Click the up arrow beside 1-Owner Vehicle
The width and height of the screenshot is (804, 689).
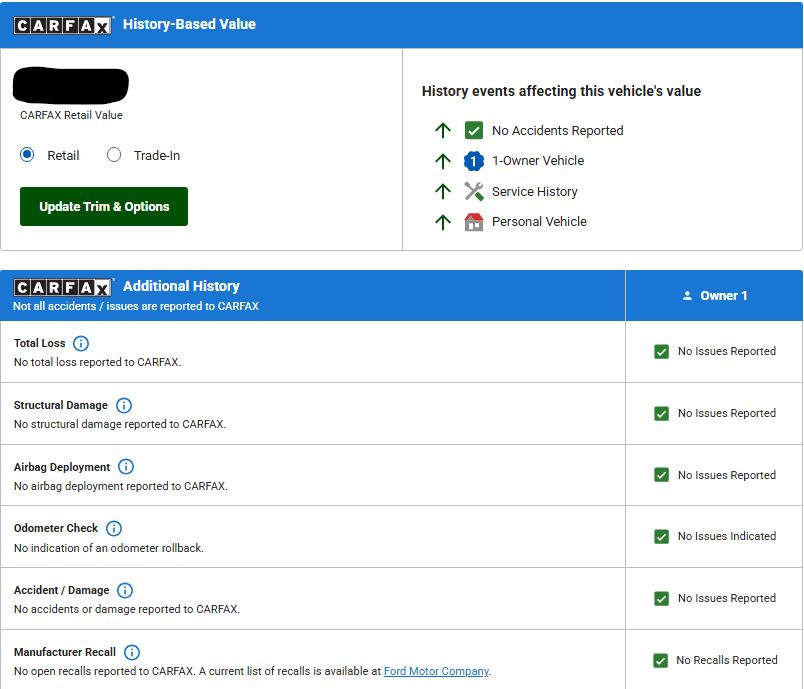tap(443, 161)
